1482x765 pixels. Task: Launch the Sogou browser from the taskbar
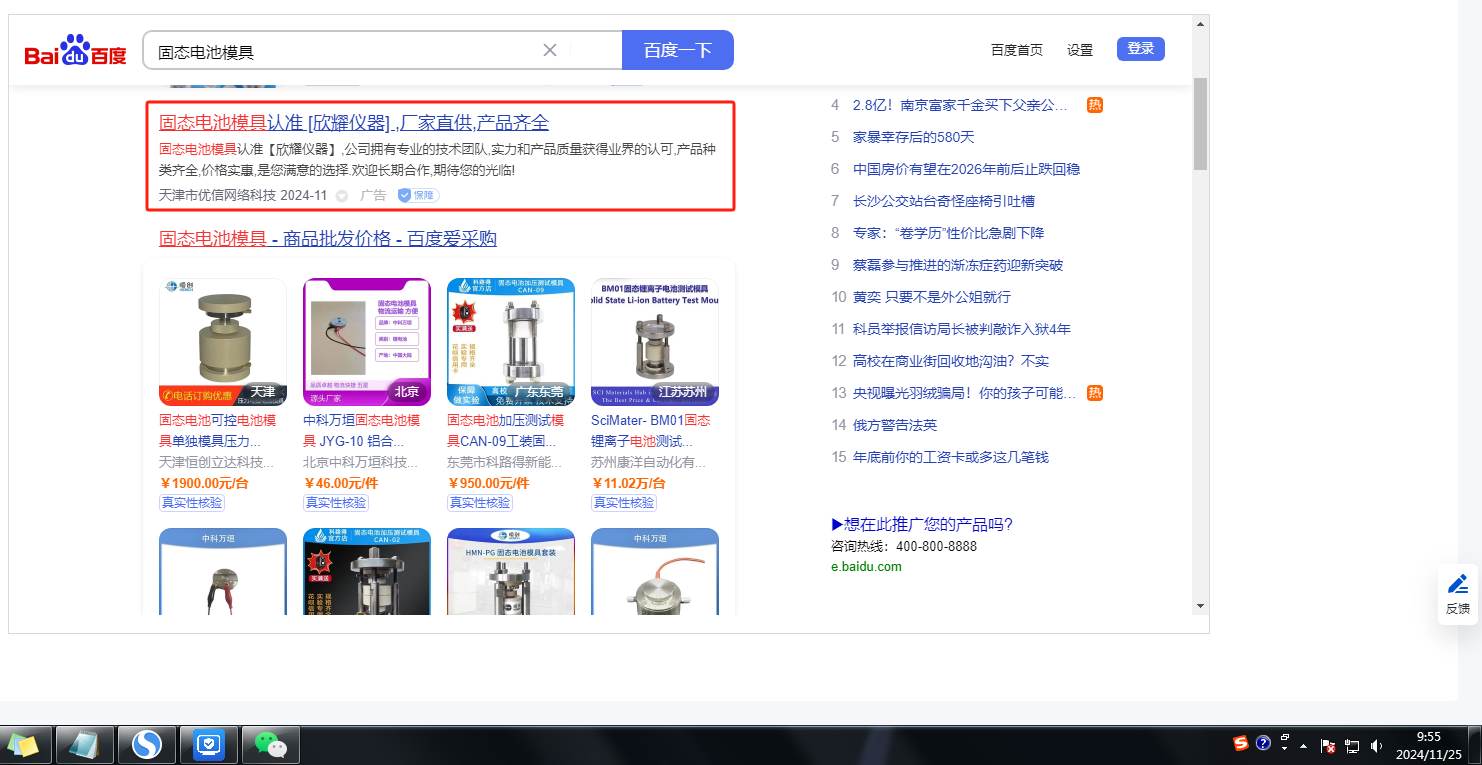(x=147, y=745)
